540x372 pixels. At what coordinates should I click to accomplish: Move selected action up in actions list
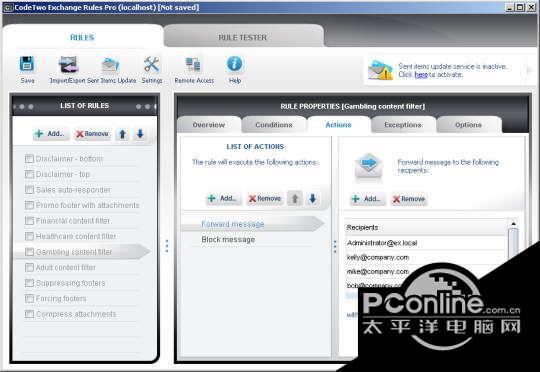click(x=295, y=198)
